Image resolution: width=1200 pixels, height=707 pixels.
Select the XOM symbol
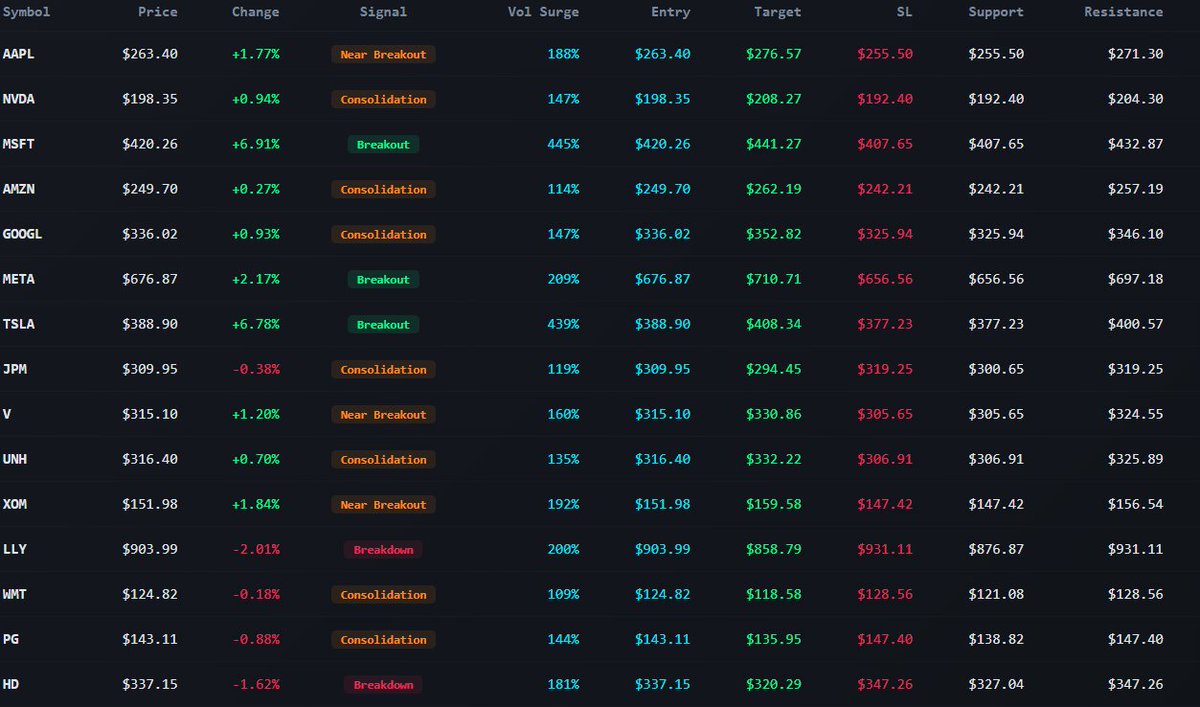[15, 504]
